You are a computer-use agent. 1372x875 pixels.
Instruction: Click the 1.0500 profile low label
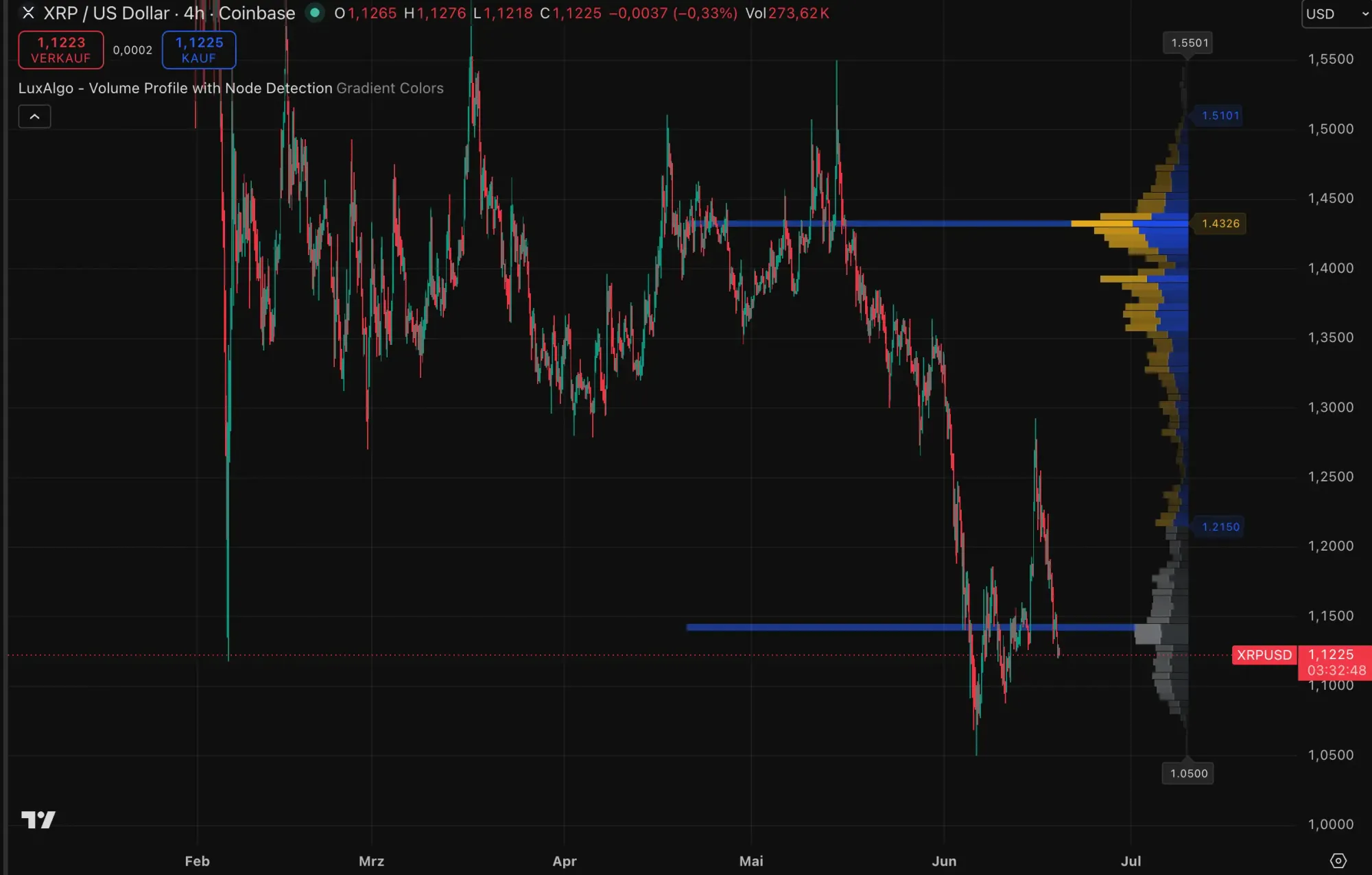(x=1189, y=774)
